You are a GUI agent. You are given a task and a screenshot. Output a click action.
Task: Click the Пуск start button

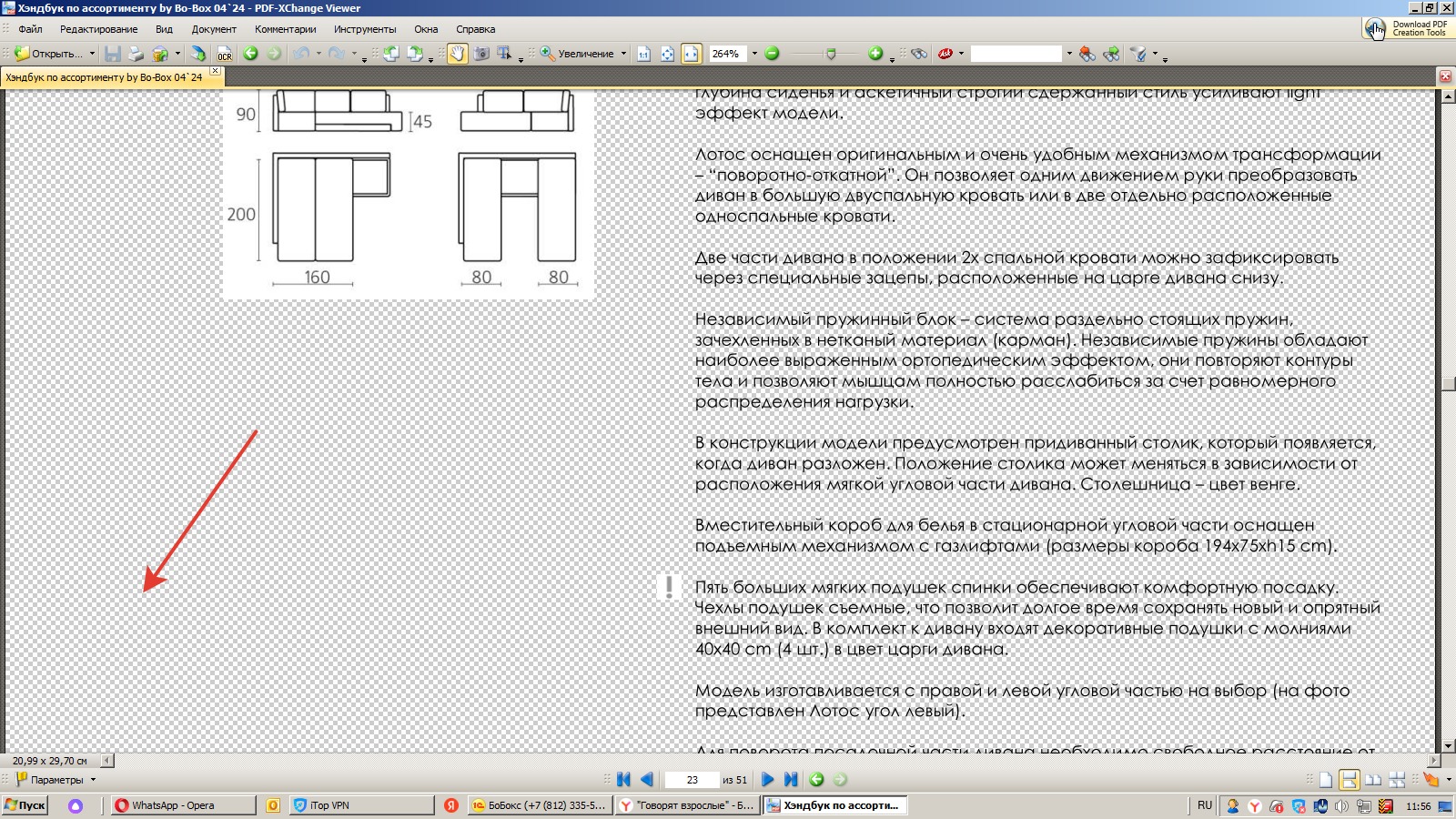point(25,805)
